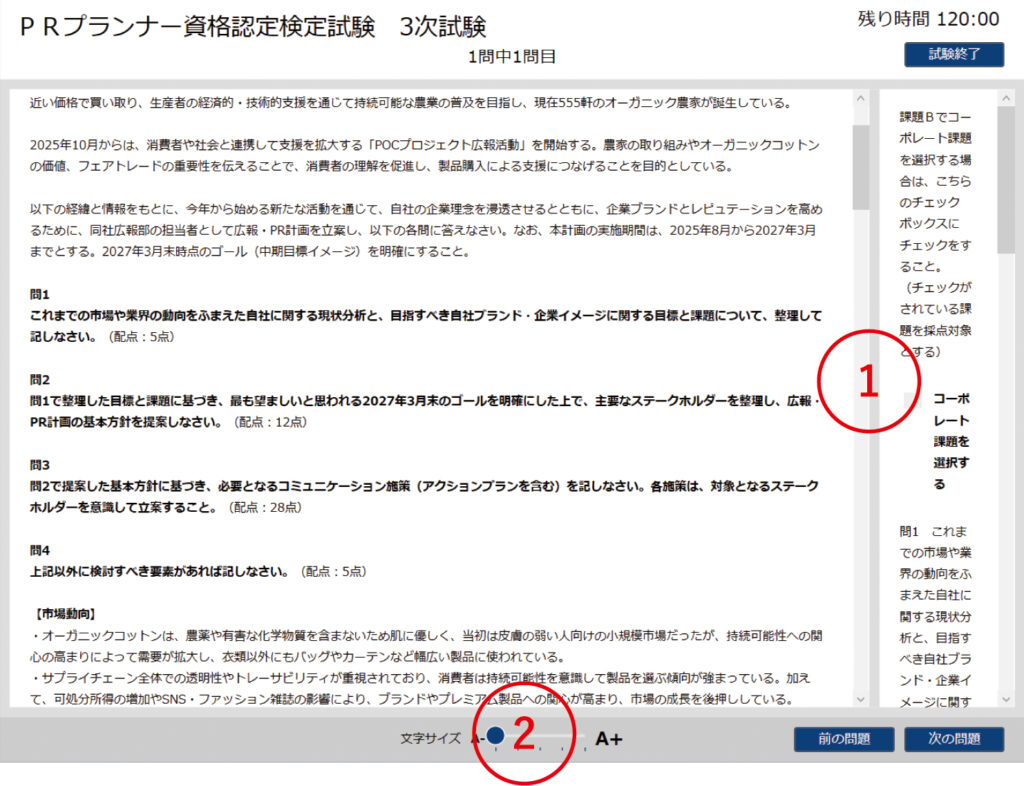Click the A- decrease font size icon
This screenshot has height=786, width=1024.
(x=477, y=739)
